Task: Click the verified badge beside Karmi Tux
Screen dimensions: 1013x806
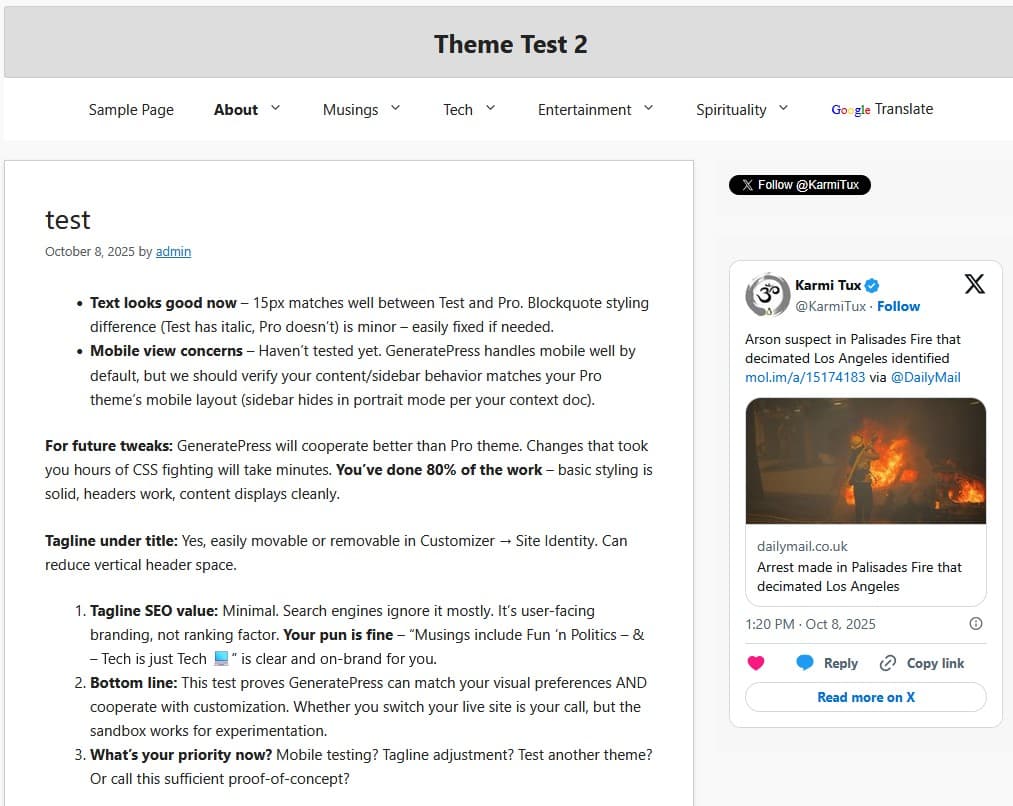Action: tap(873, 286)
